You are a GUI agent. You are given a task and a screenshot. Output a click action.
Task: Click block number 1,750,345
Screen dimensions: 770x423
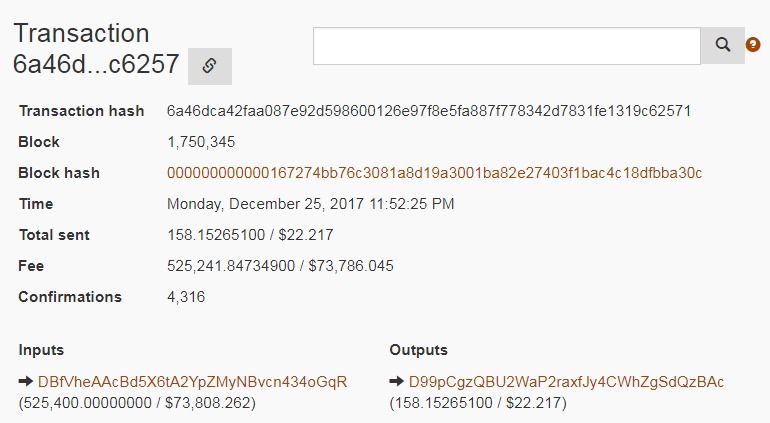point(201,142)
